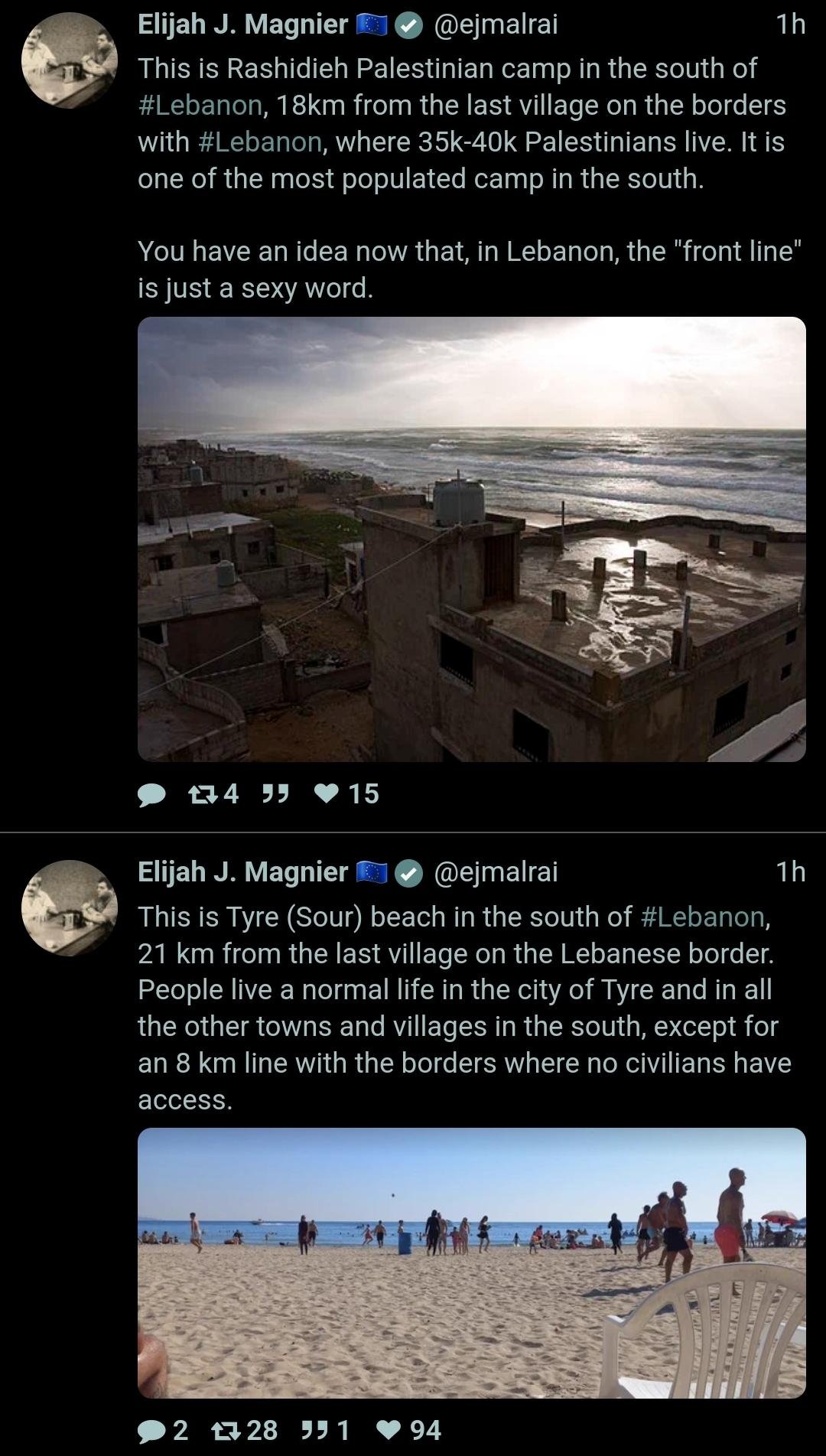Open the Rashidieh camp seaside photo

(472, 539)
